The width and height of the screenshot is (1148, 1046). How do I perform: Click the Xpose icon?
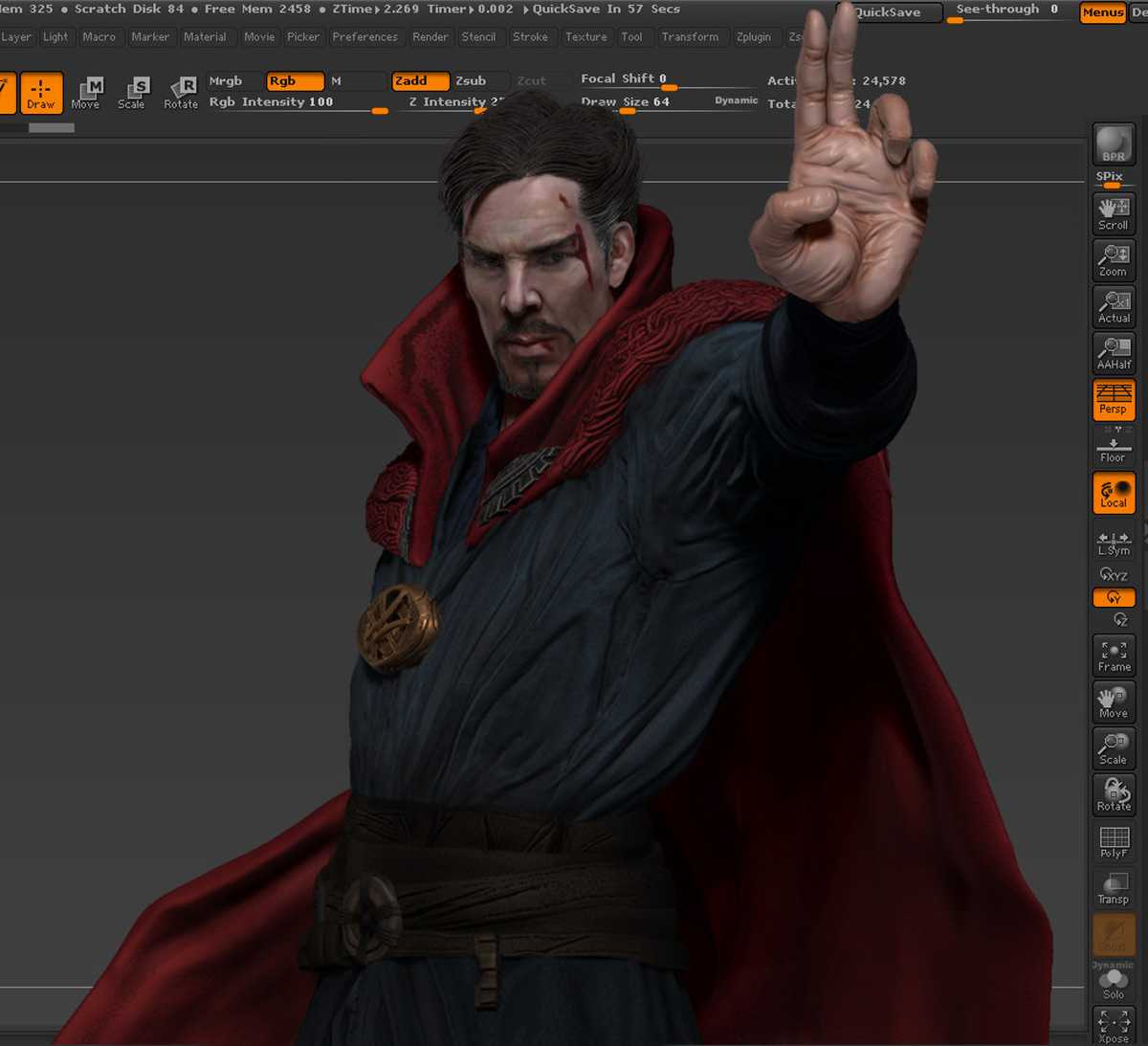[1114, 1026]
